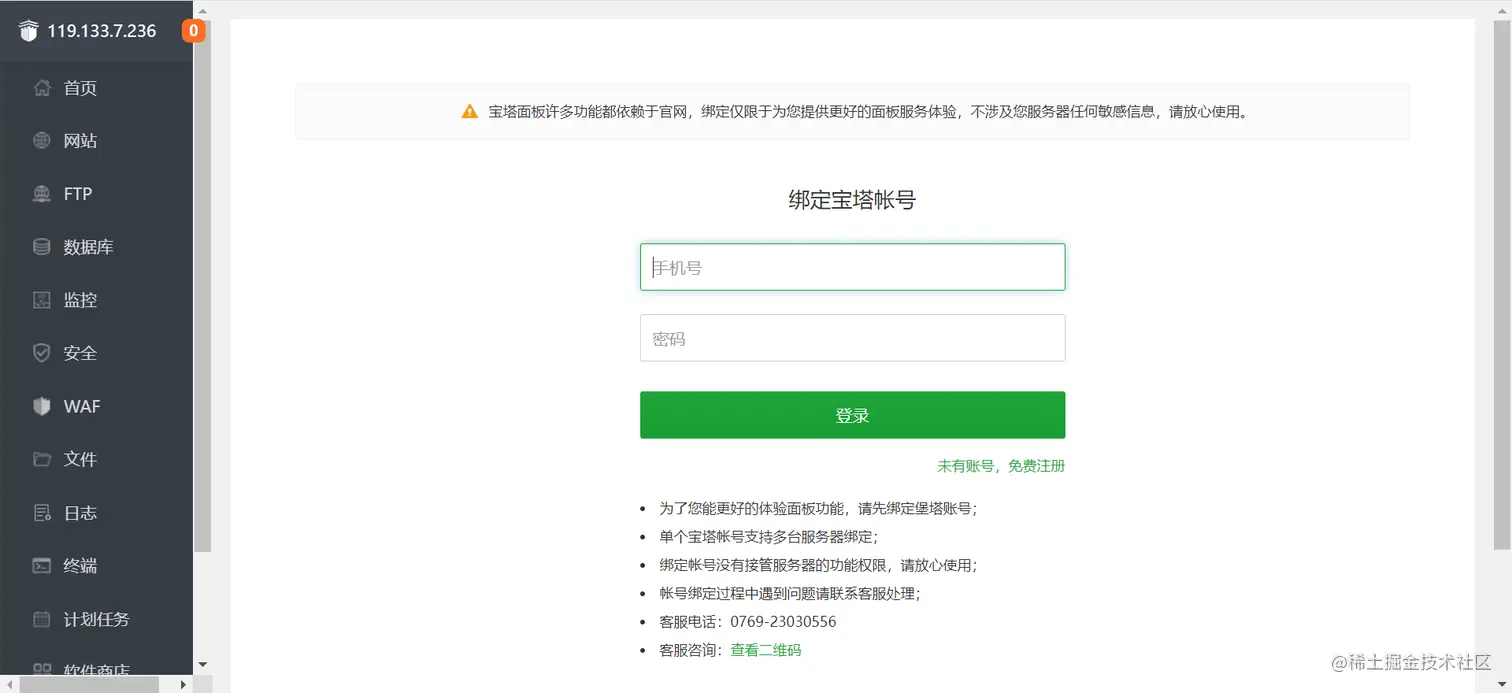Click the globe icon beside 网站
This screenshot has height=693, width=1512.
point(41,141)
